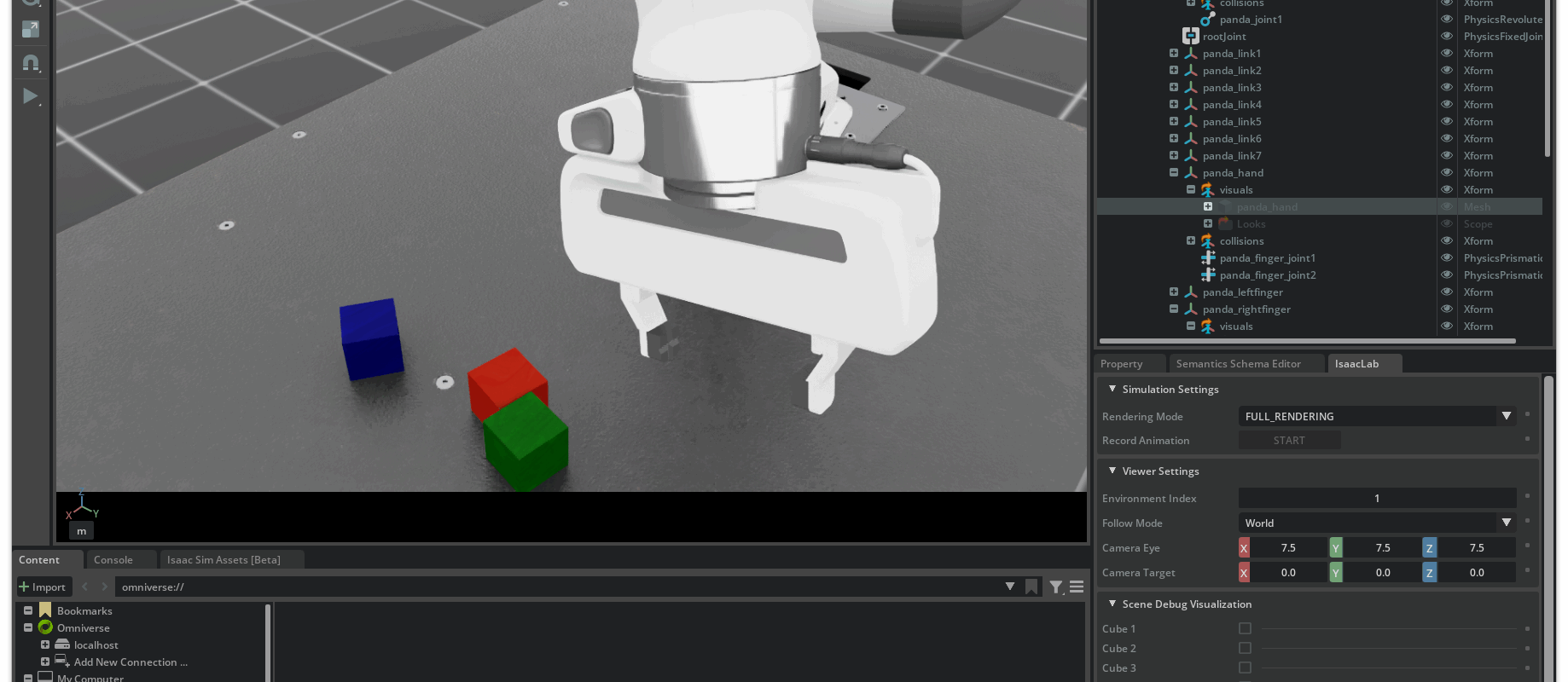Click the panda_finger_joint1 prismatic joint icon
Image resolution: width=1568 pixels, height=682 pixels.
(x=1208, y=258)
